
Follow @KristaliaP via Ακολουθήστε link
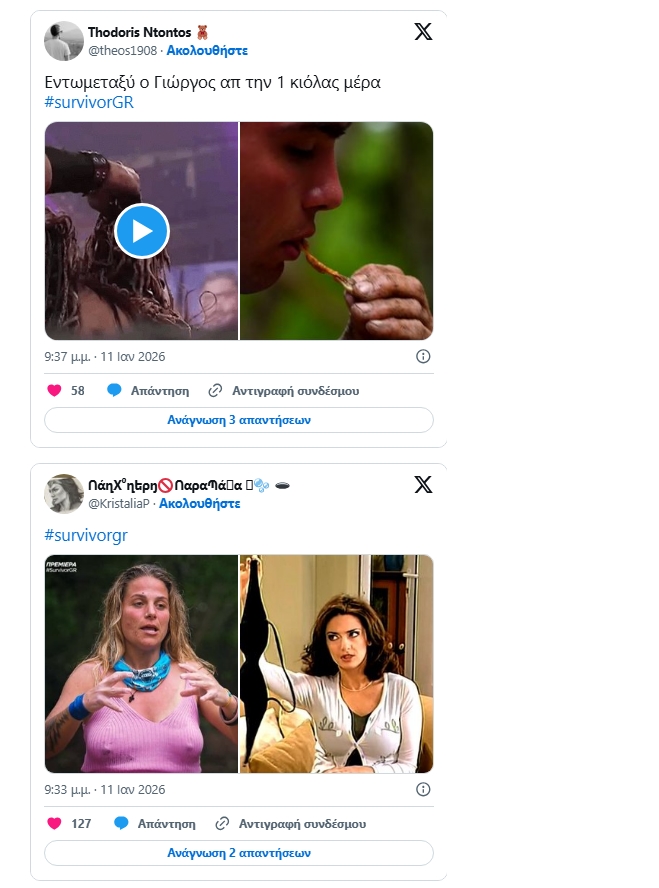tap(200, 503)
